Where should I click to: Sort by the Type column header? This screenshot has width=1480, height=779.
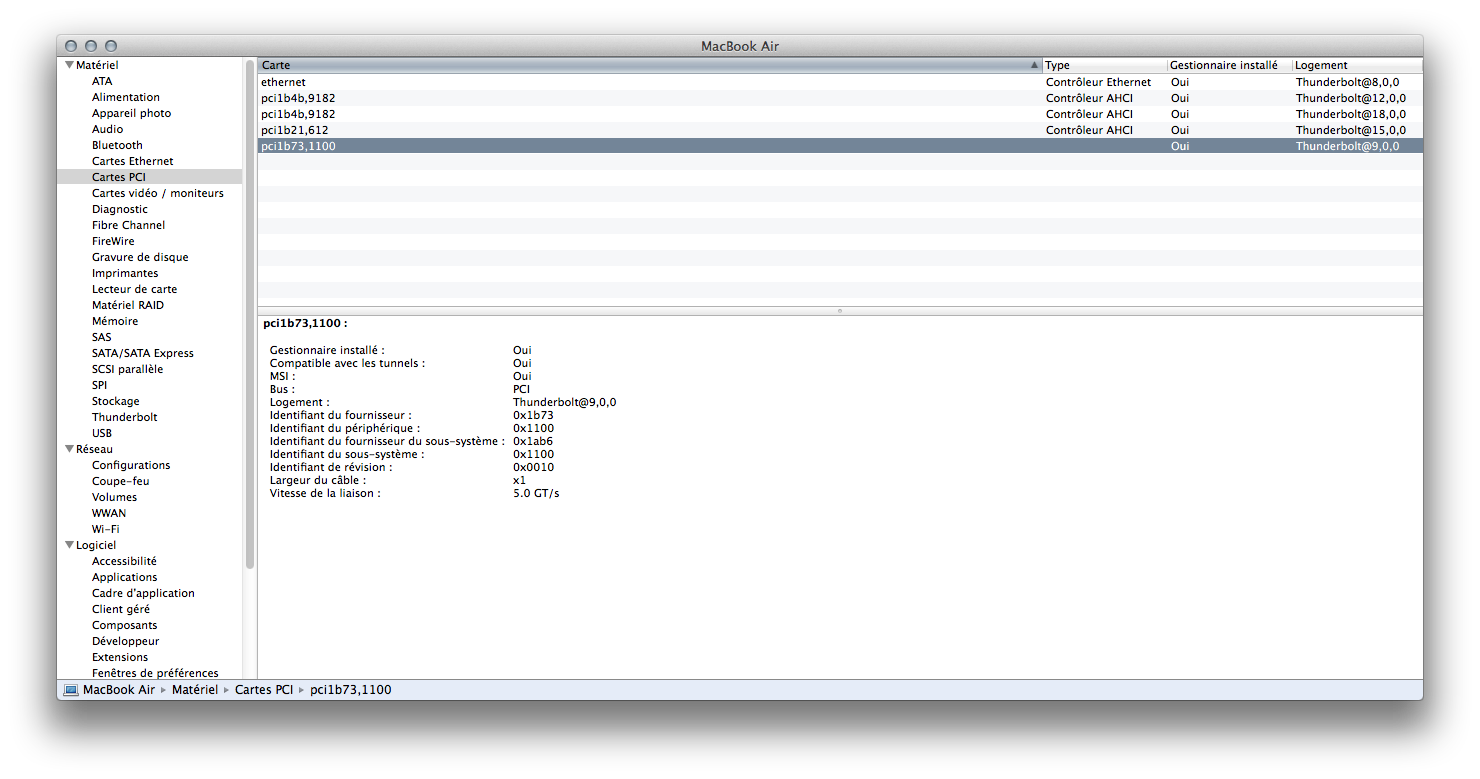(1104, 65)
